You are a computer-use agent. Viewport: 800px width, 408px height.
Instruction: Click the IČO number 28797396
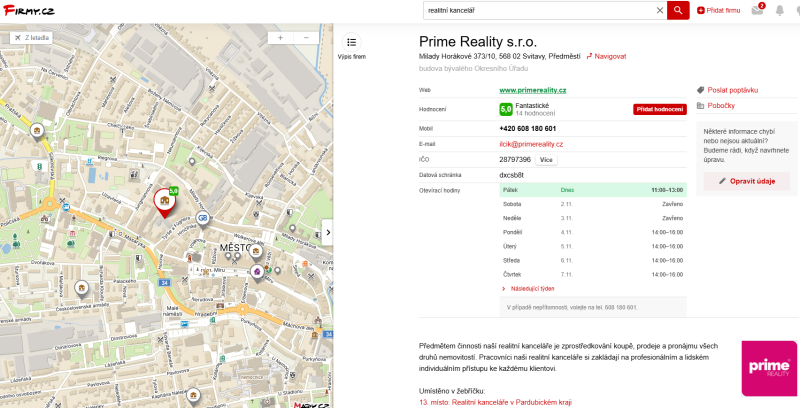point(515,160)
